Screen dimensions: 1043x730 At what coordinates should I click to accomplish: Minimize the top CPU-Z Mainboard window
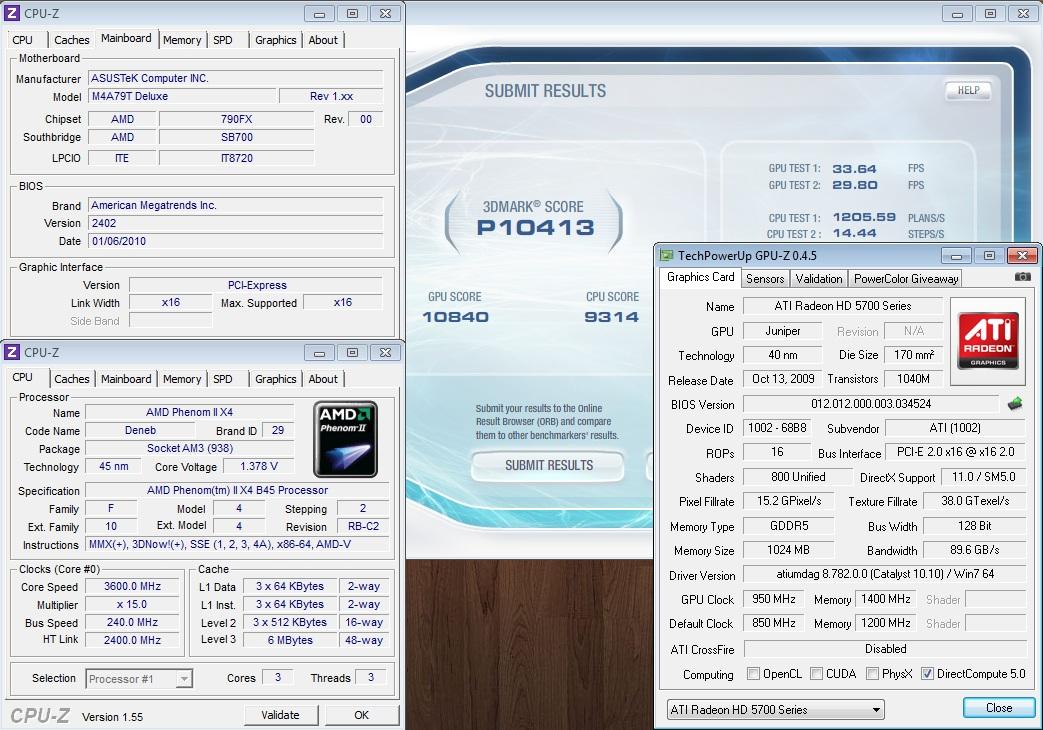pos(319,14)
